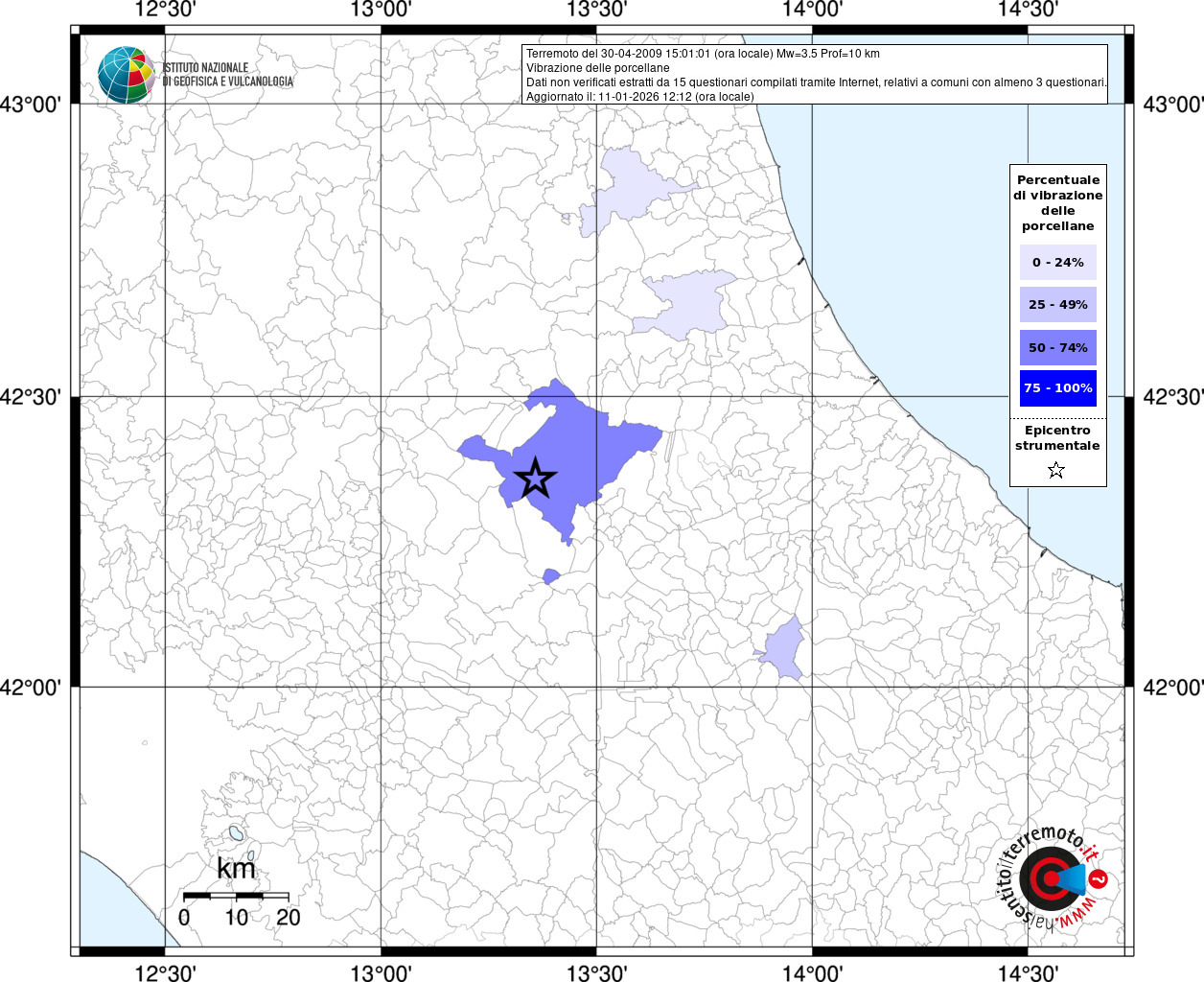Screen dimensions: 1204x982
Task: Click the right axis label 42°30'
Action: [1172, 397]
